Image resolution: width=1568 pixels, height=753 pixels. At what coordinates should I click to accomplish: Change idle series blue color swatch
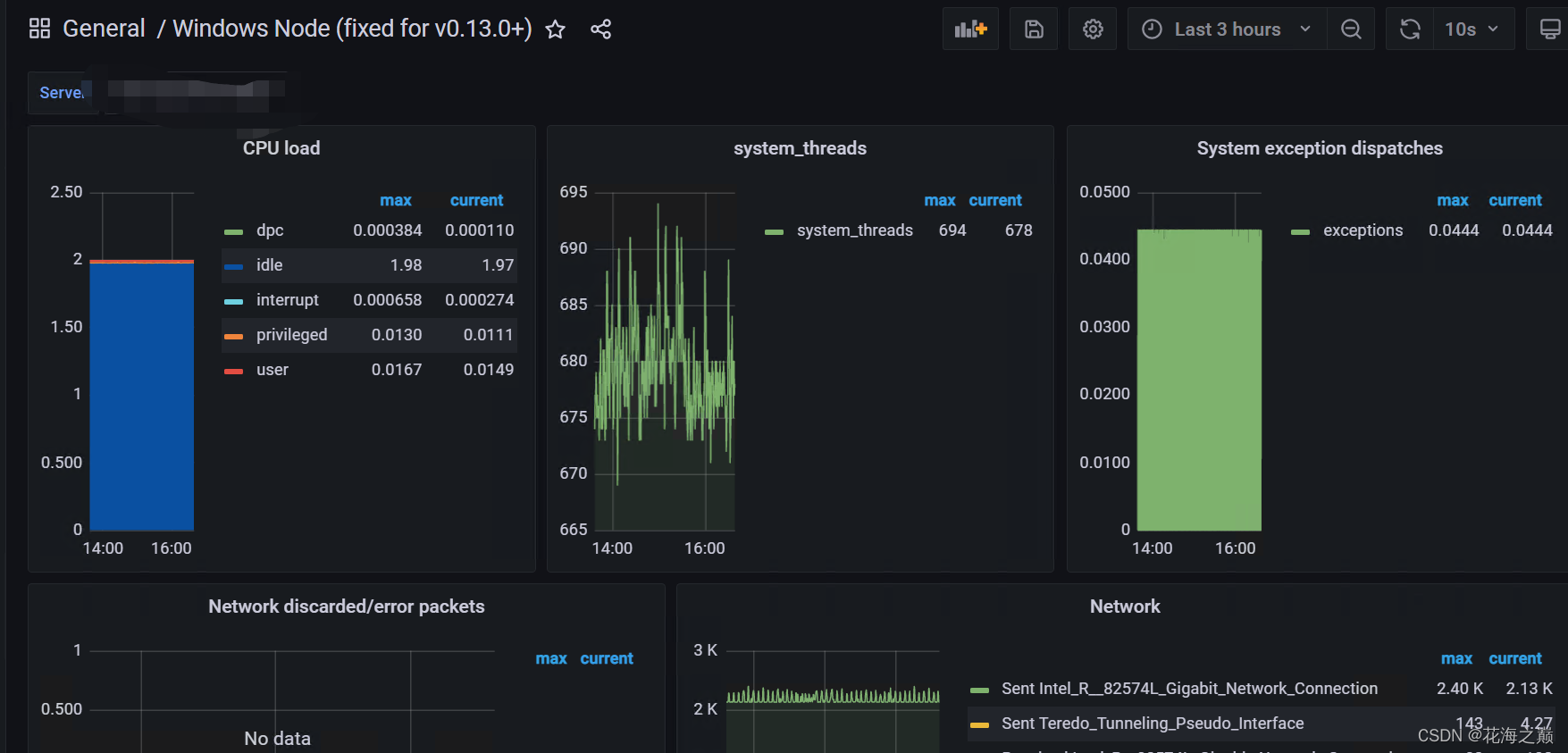click(233, 266)
